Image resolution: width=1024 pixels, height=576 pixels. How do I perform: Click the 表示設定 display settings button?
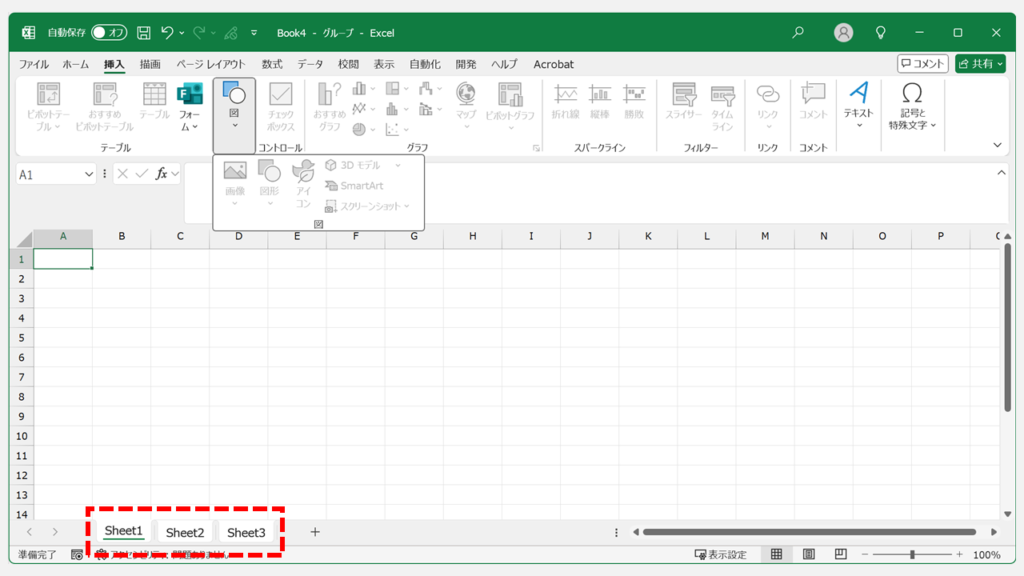click(720, 554)
